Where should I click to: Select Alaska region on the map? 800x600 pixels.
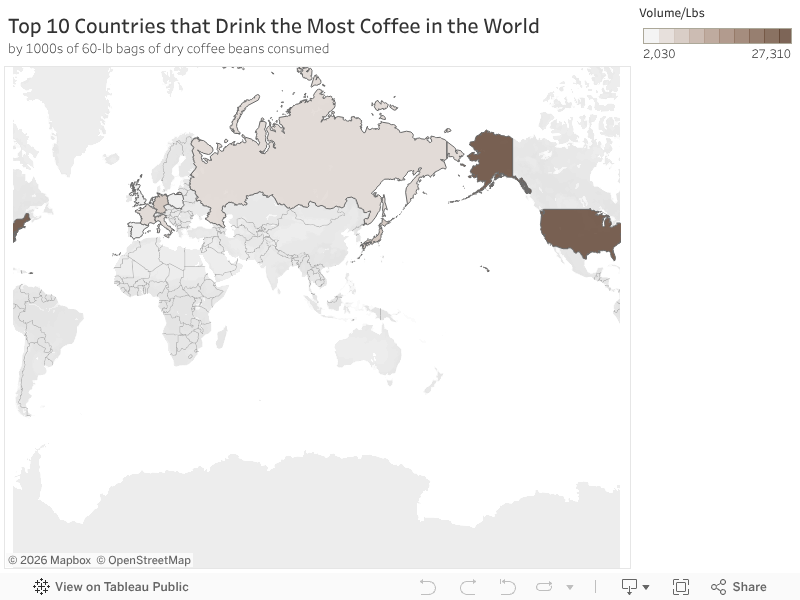pyautogui.click(x=493, y=156)
